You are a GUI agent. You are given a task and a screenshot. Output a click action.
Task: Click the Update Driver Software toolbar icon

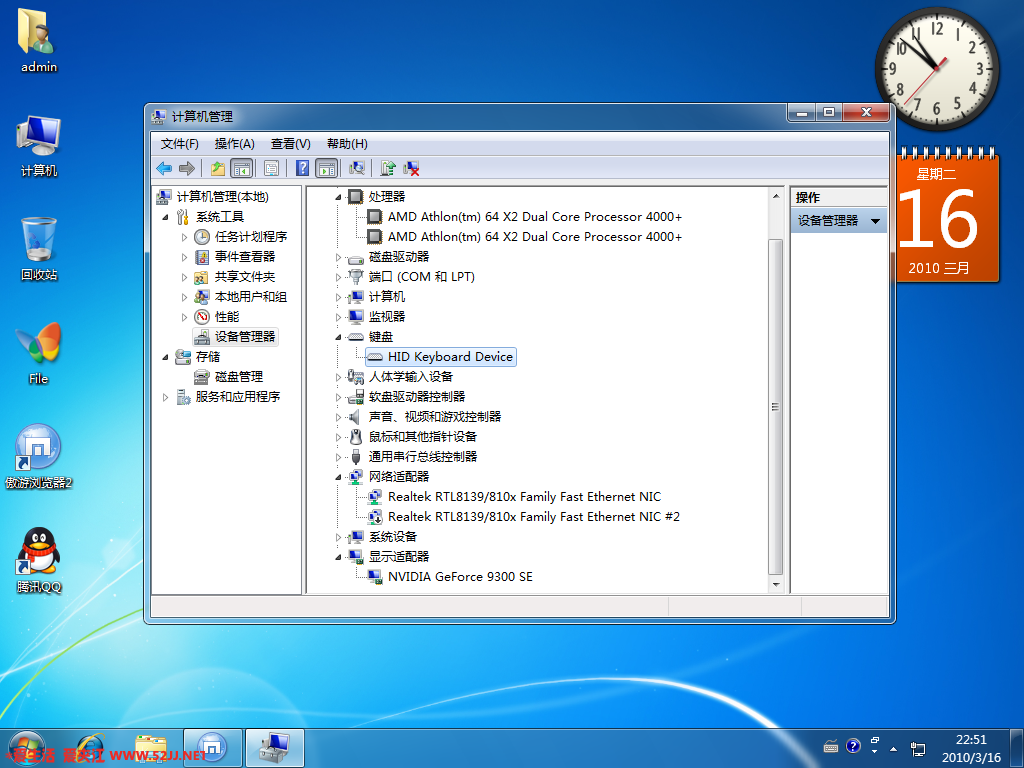(x=388, y=168)
